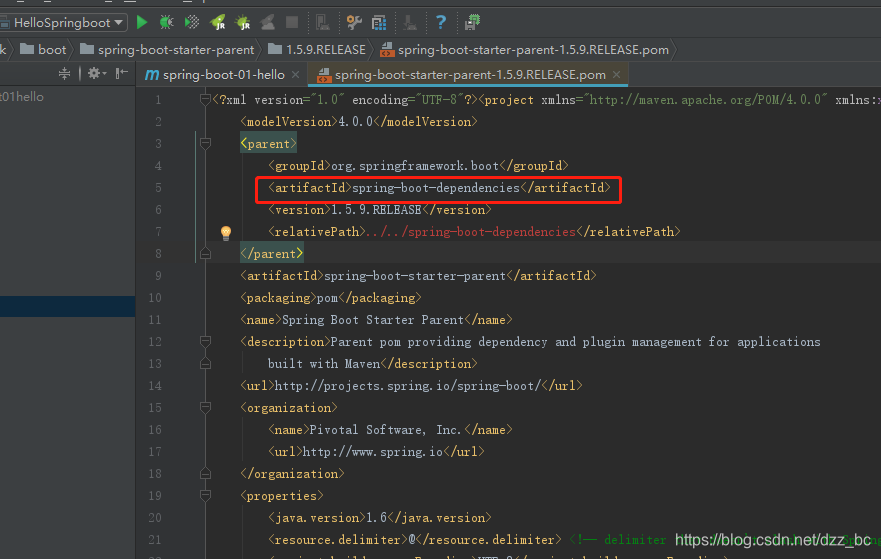
Task: Click the 1.5.9.RELEASE version text on line 6
Action: coord(376,210)
